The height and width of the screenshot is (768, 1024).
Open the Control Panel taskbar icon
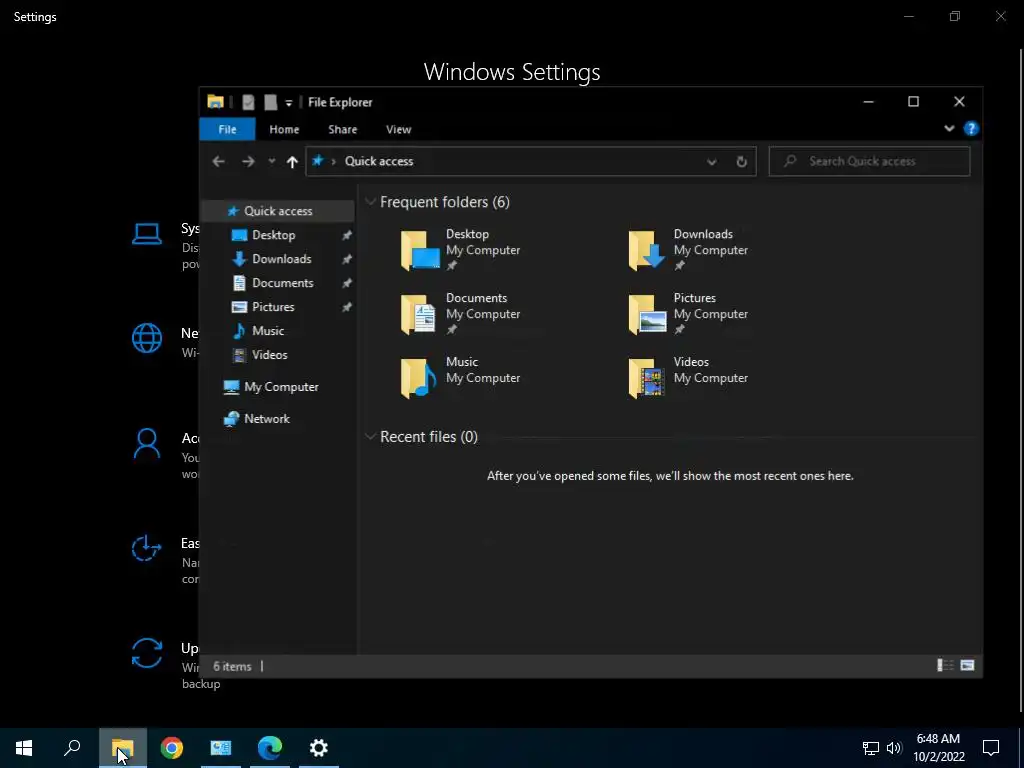point(221,748)
